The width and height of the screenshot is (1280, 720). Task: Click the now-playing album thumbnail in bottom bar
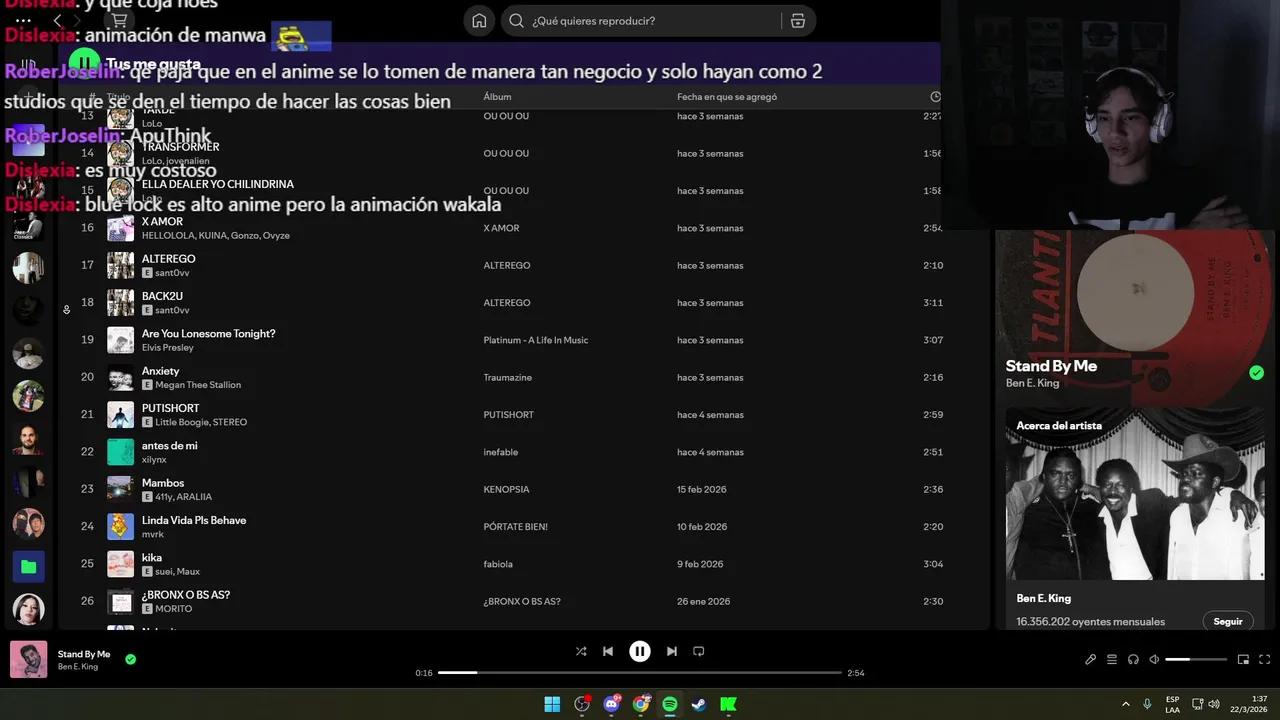(28, 659)
